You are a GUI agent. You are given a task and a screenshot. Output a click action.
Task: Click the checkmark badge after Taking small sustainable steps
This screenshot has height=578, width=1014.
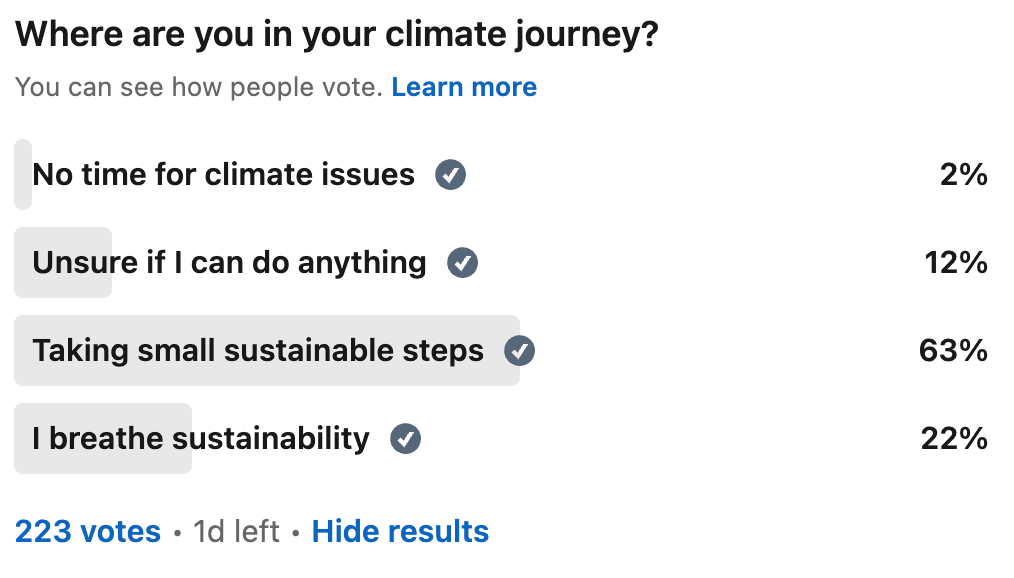tap(519, 350)
